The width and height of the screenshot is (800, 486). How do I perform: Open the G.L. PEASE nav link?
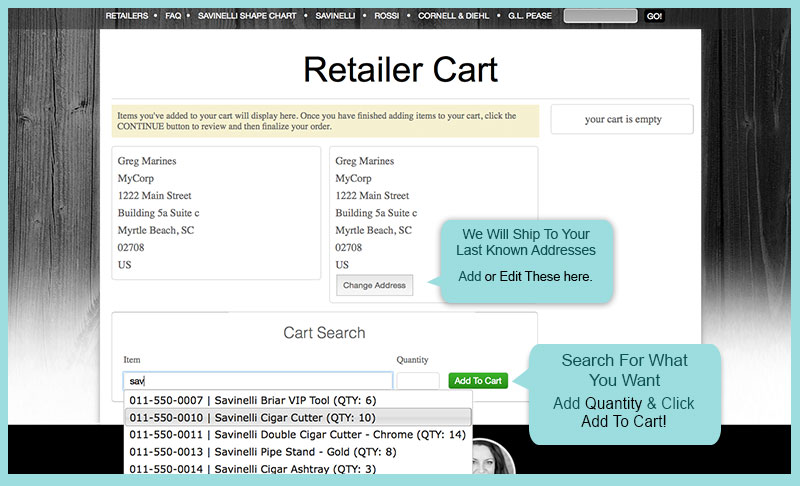(530, 16)
